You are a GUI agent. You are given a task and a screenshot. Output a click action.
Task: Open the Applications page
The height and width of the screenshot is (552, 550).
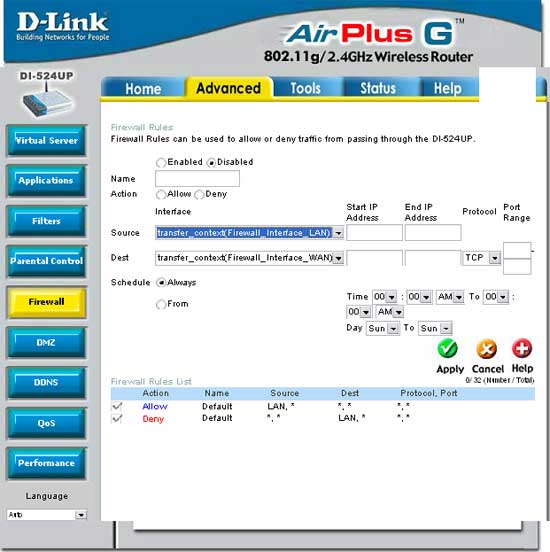[46, 181]
